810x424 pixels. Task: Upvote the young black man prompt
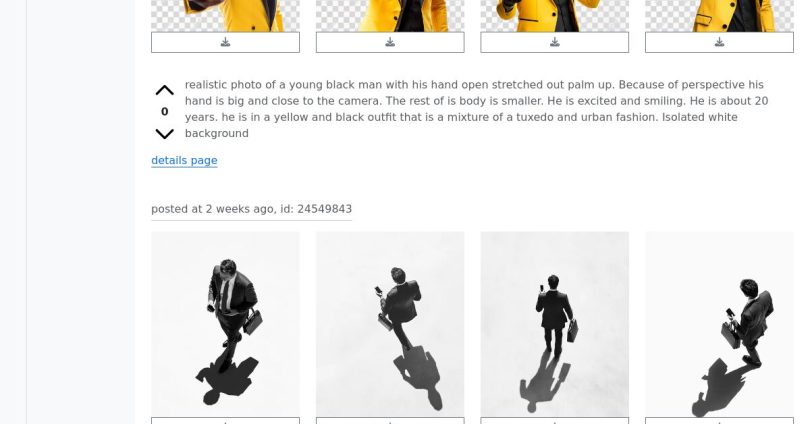click(x=164, y=90)
